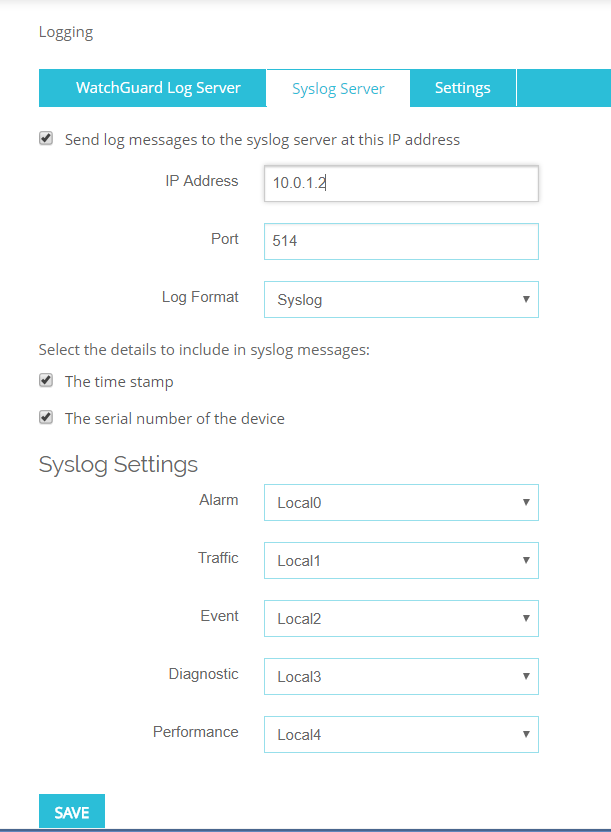Open the Log Format dropdown
This screenshot has height=832, width=611.
coord(400,299)
